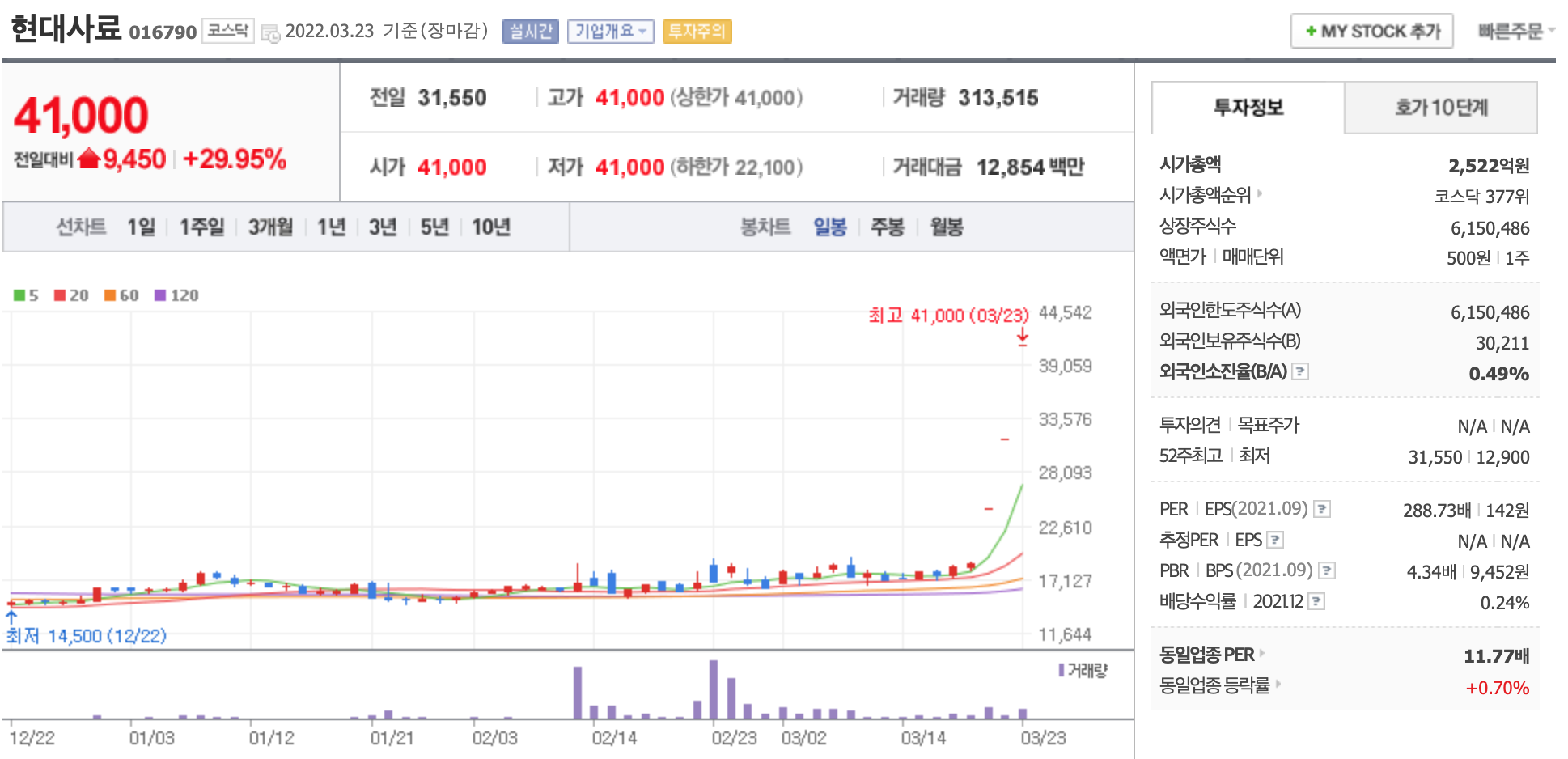
Task: Open the 기업개요 dropdown
Action: coord(611,32)
